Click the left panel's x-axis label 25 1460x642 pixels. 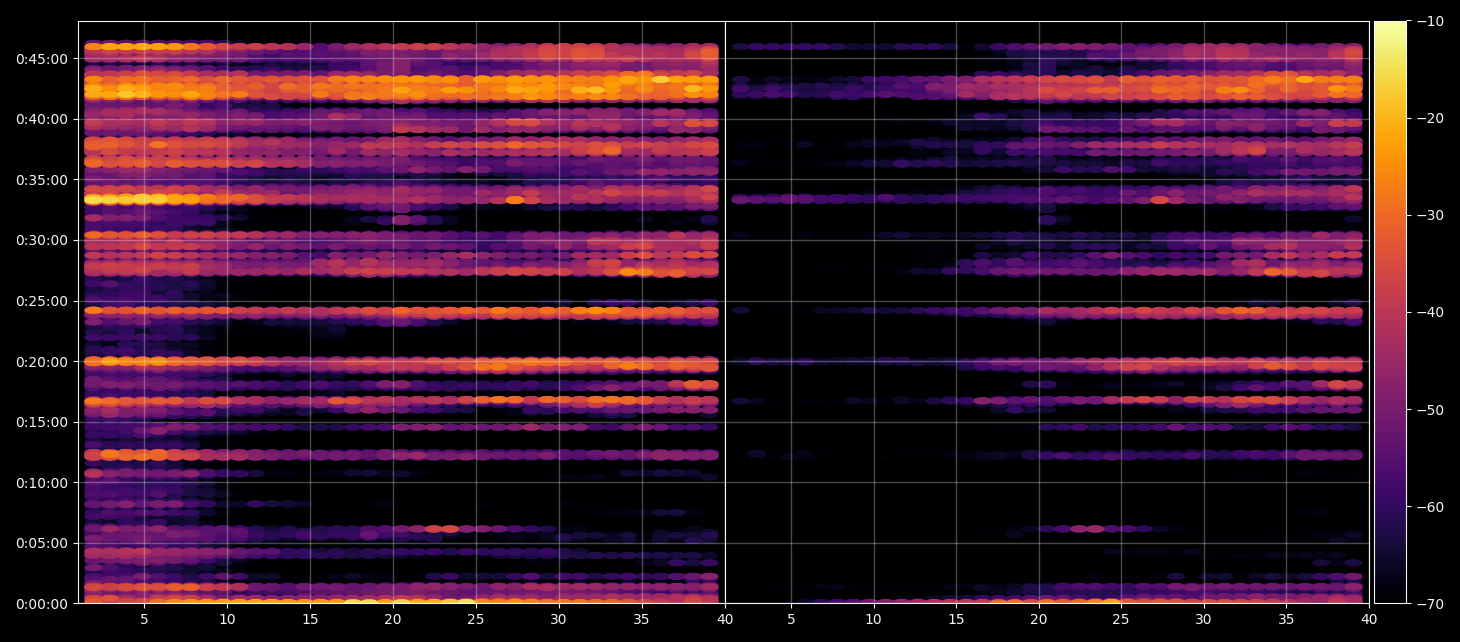[x=476, y=620]
